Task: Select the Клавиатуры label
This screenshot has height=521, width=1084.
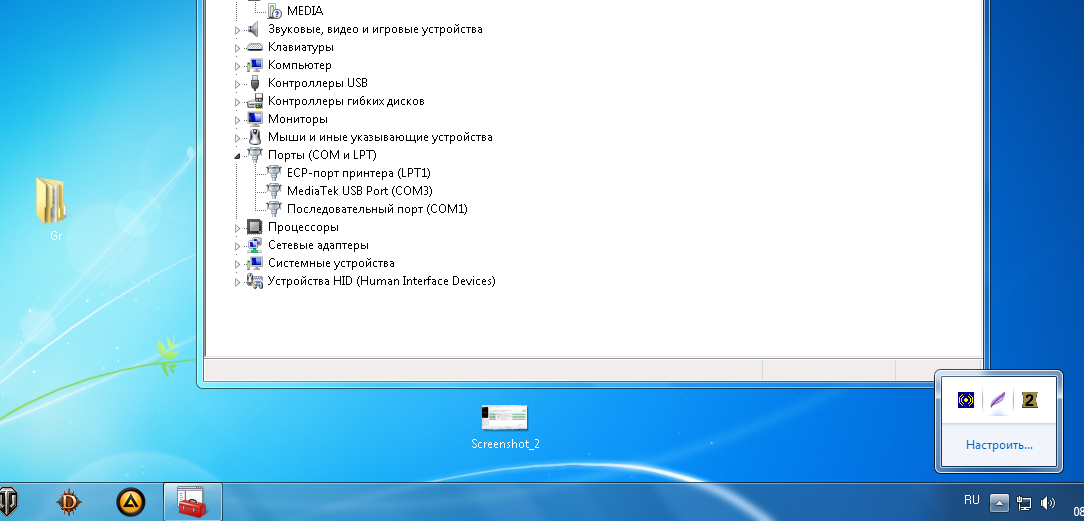Action: [x=301, y=47]
